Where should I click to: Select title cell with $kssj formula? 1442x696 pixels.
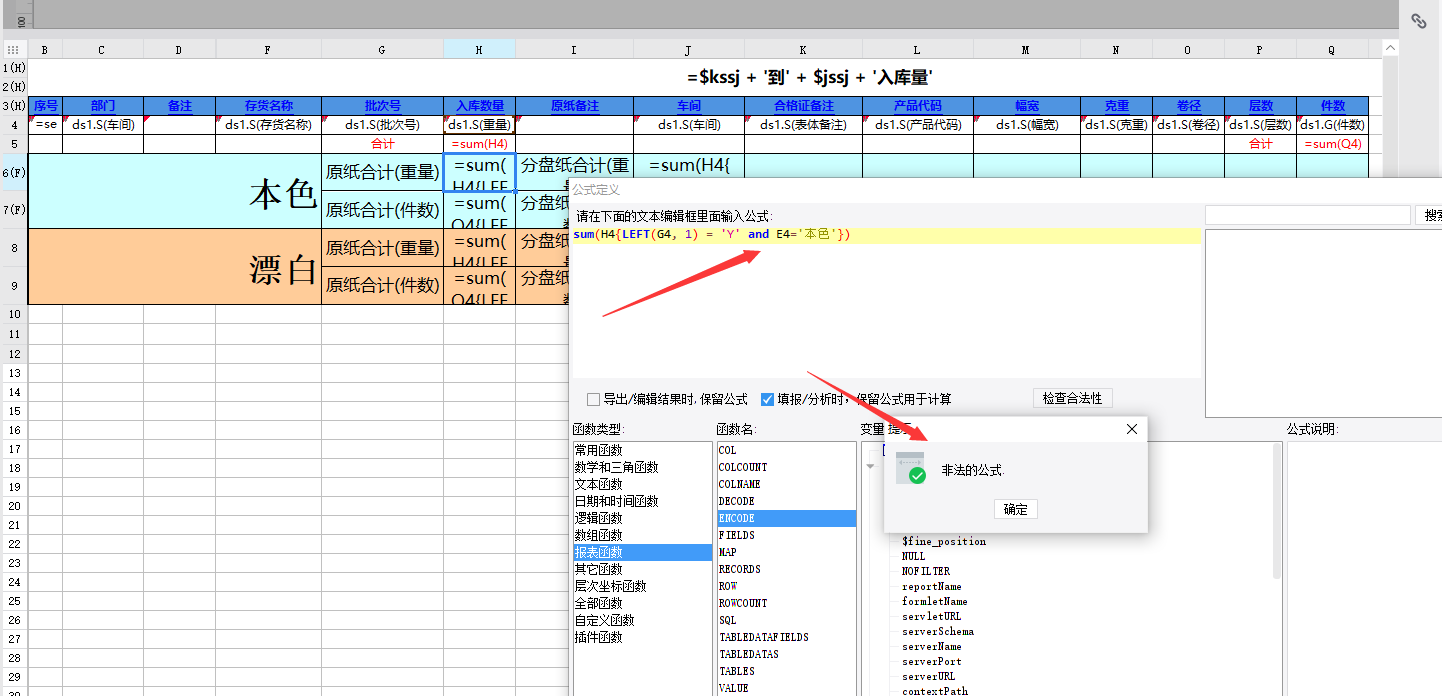(809, 77)
